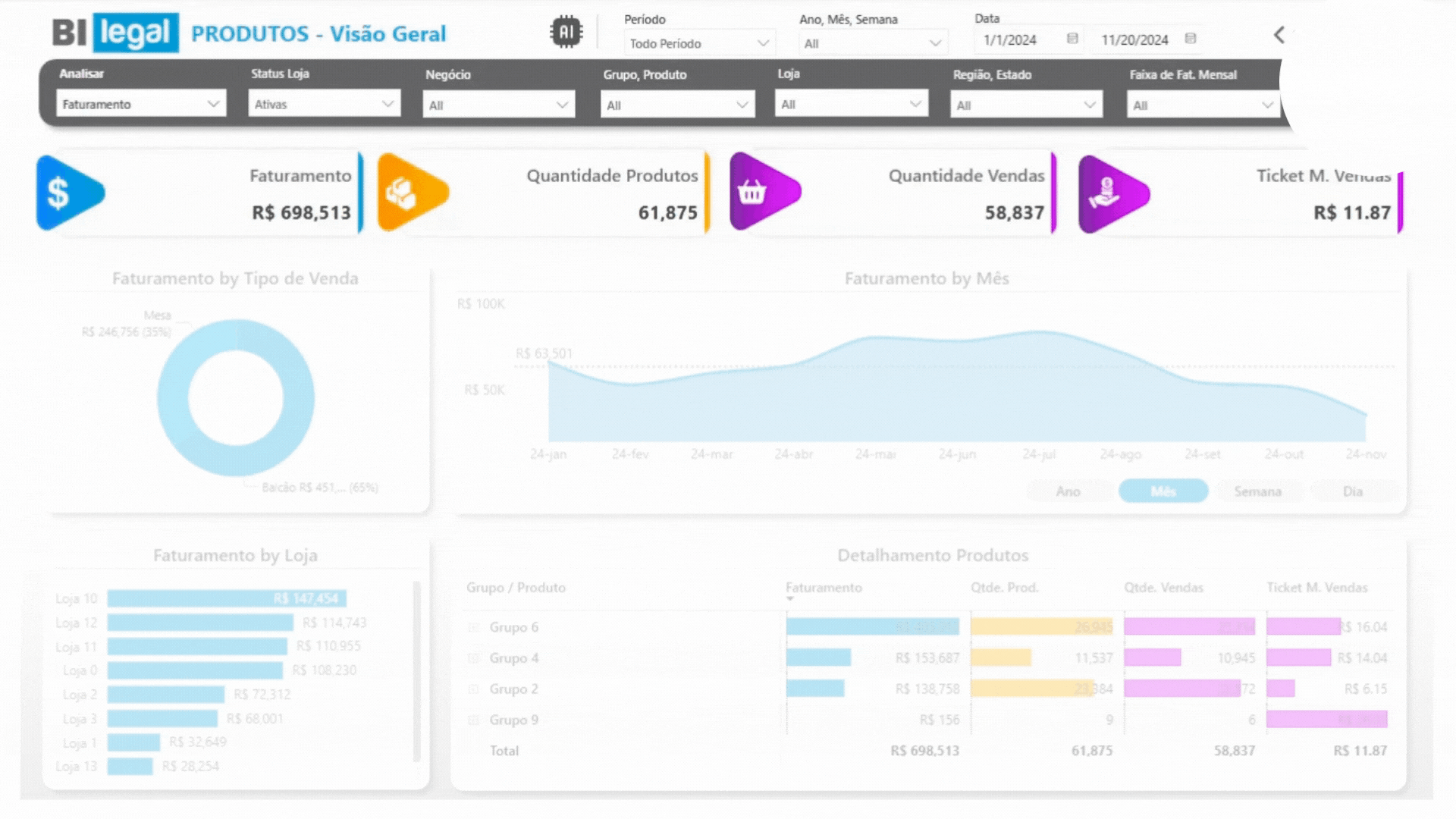Select the Mês granularity button
Image resolution: width=1456 pixels, height=819 pixels.
pyautogui.click(x=1163, y=491)
